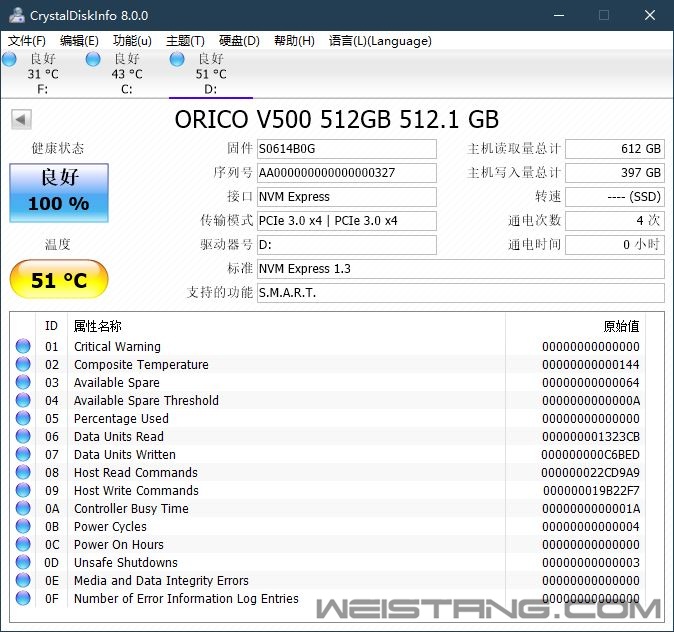This screenshot has height=632, width=674.
Task: Close the CrystalDiskInfo window
Action: [x=649, y=15]
